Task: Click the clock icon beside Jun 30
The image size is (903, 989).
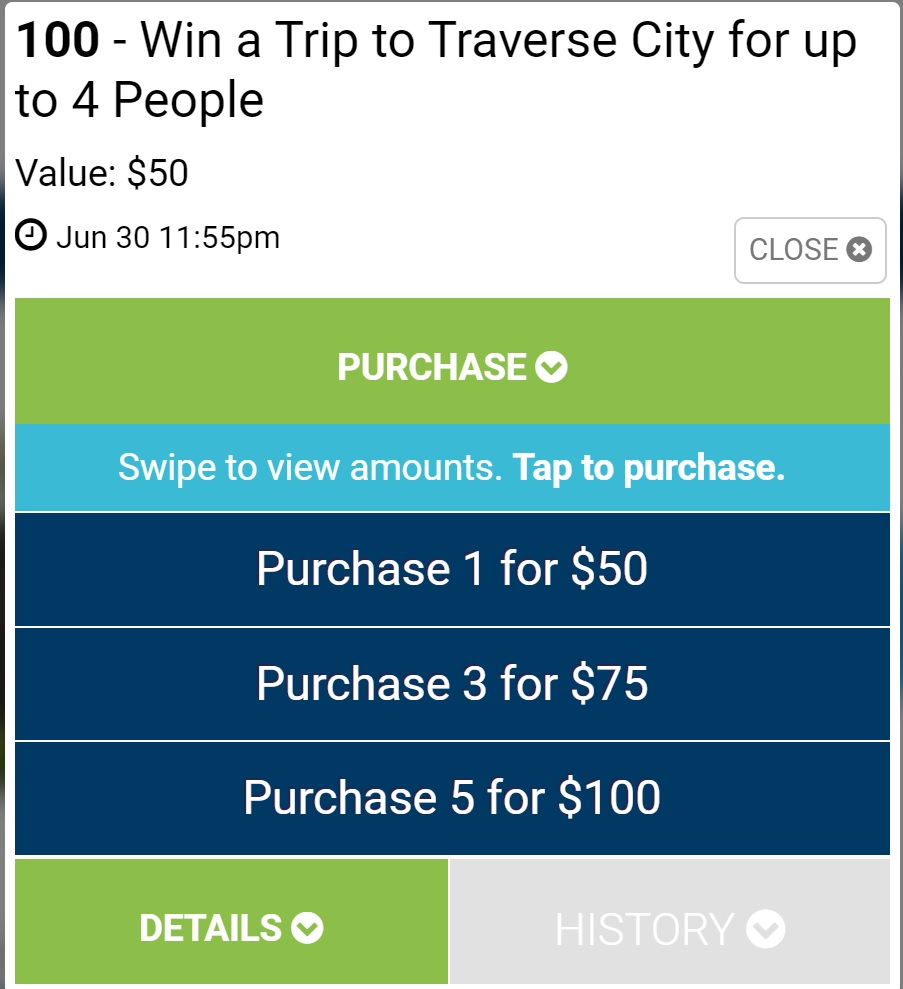Action: tap(32, 237)
